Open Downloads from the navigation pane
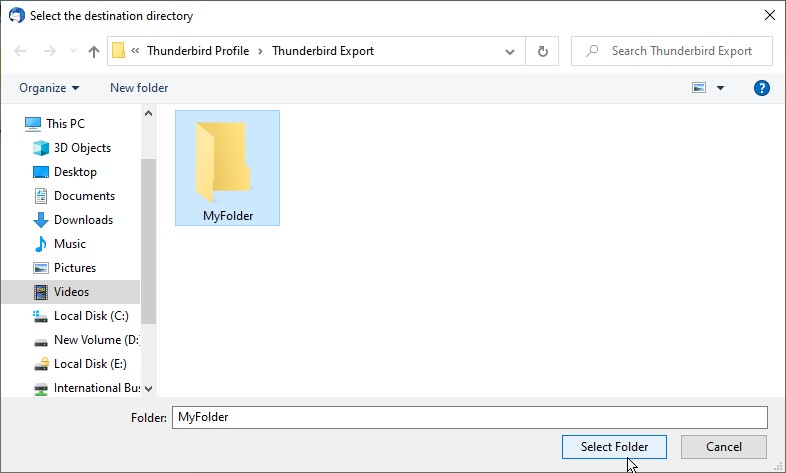The image size is (786, 473). click(83, 220)
